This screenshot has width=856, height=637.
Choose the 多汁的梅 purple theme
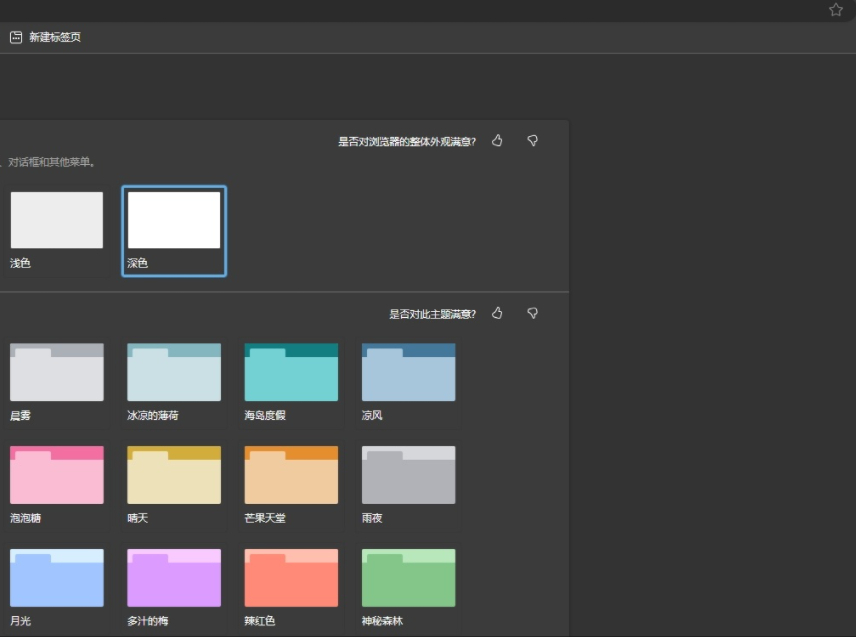pyautogui.click(x=174, y=588)
